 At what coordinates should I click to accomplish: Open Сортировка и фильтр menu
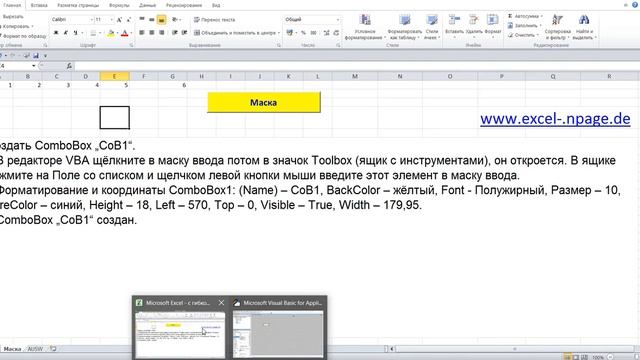[557, 27]
